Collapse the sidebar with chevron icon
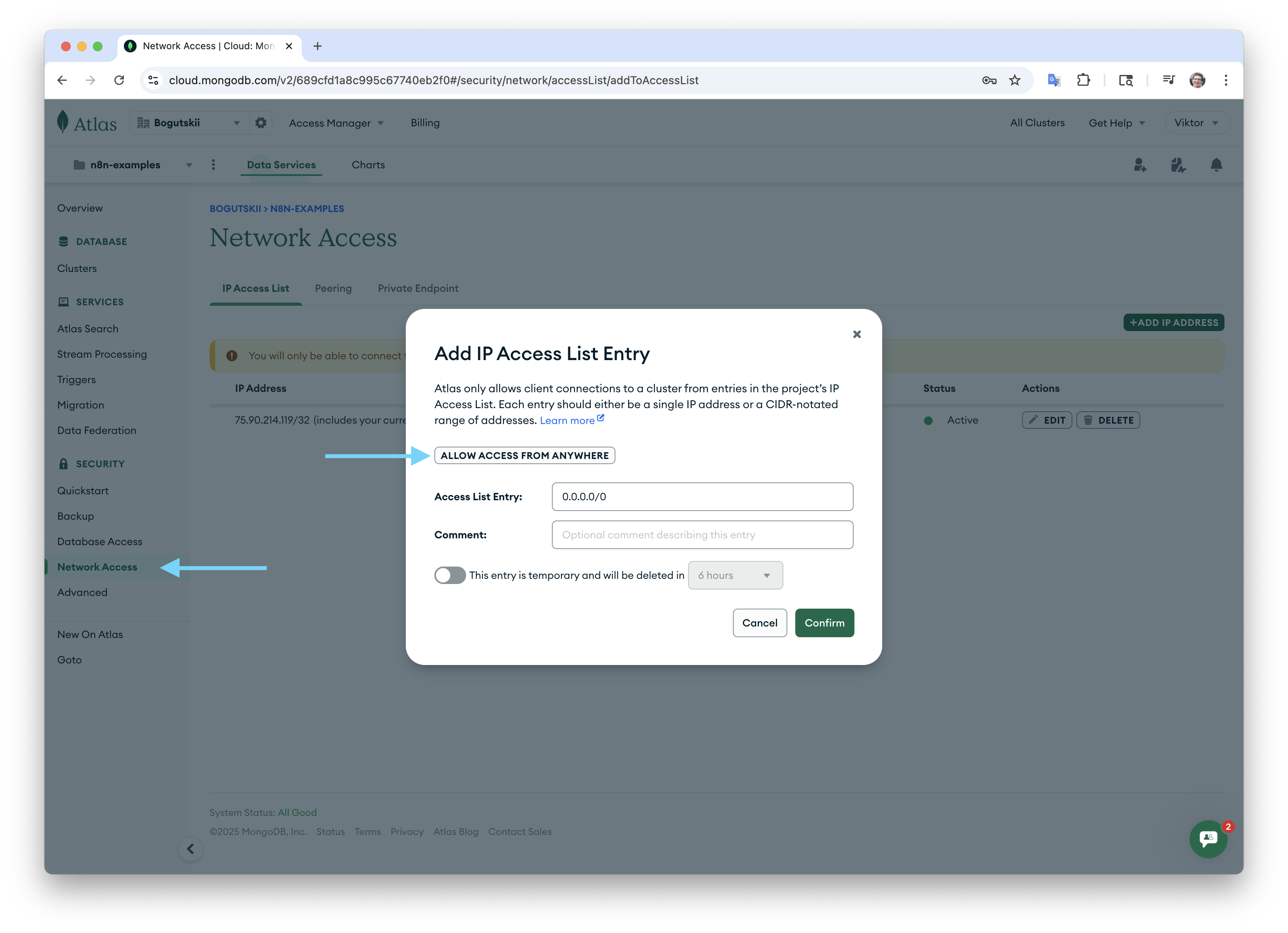Viewport: 1288px width, 933px height. pos(191,849)
